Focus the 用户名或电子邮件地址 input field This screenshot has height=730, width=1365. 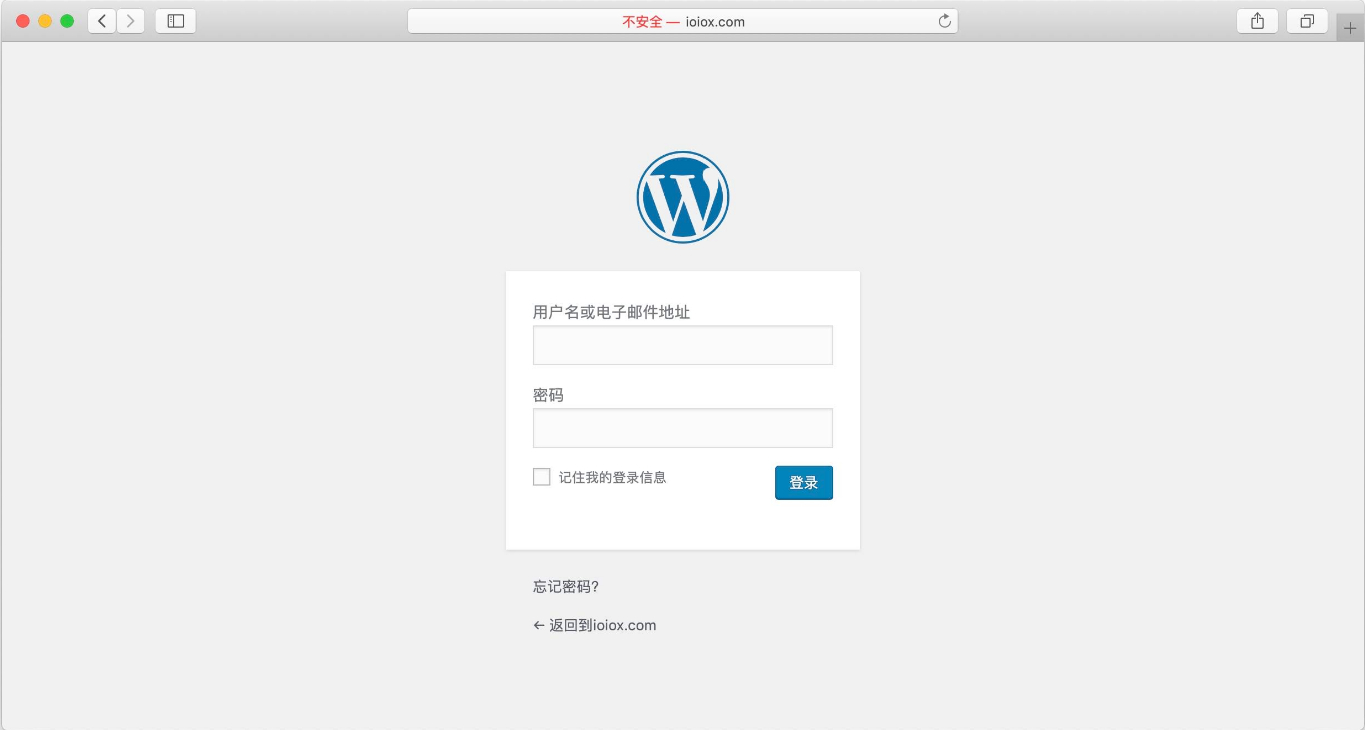pyautogui.click(x=683, y=345)
